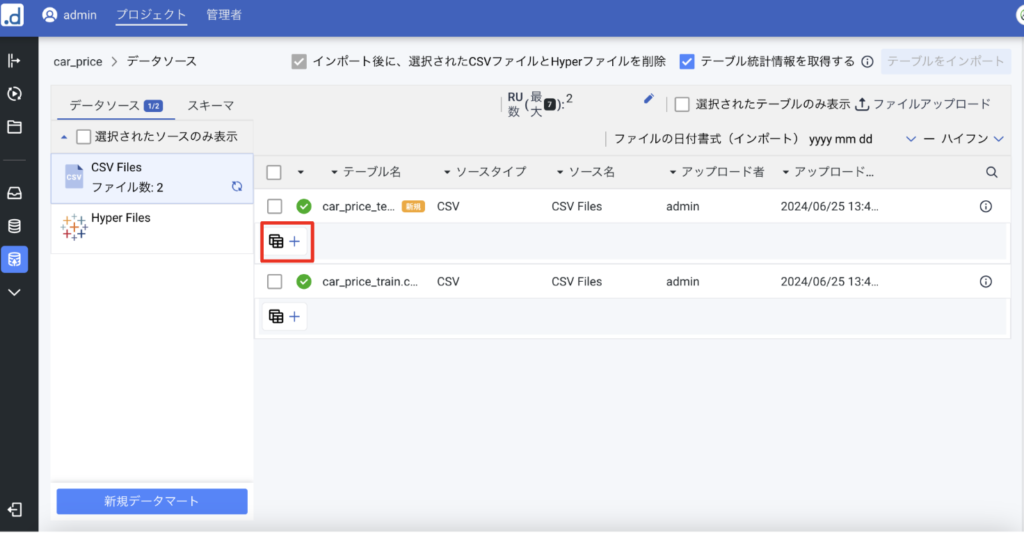
Task: Select the highlighted data source icon in the sidebar
Action: (x=14, y=259)
